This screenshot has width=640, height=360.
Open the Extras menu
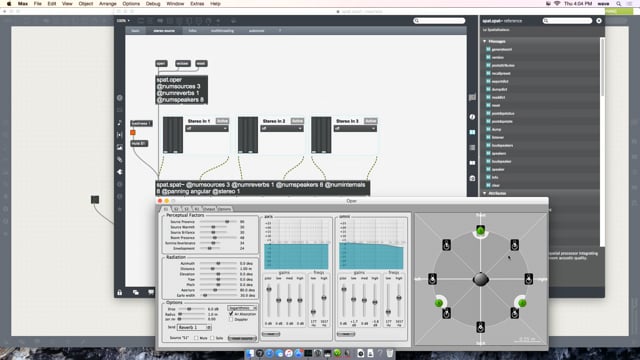[197, 4]
